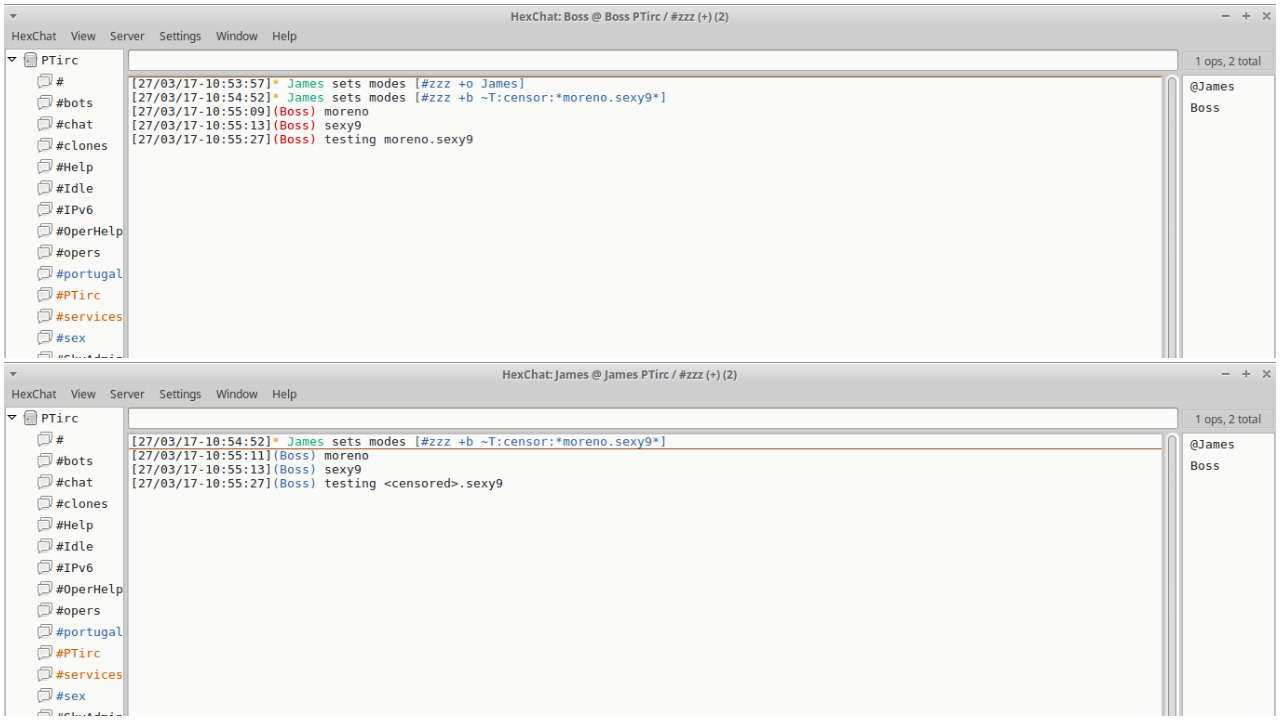Screen dimensions: 1280x720
Task: Click the #IPv6 channel icon in James window
Action: click(x=44, y=568)
